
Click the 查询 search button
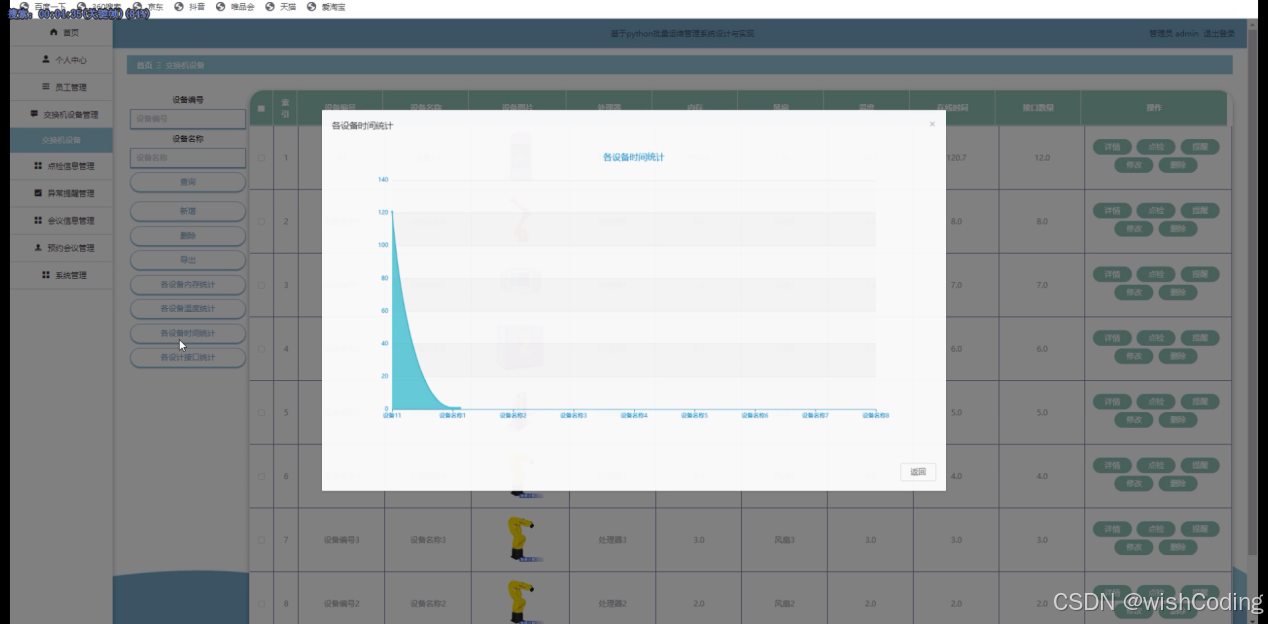(188, 182)
